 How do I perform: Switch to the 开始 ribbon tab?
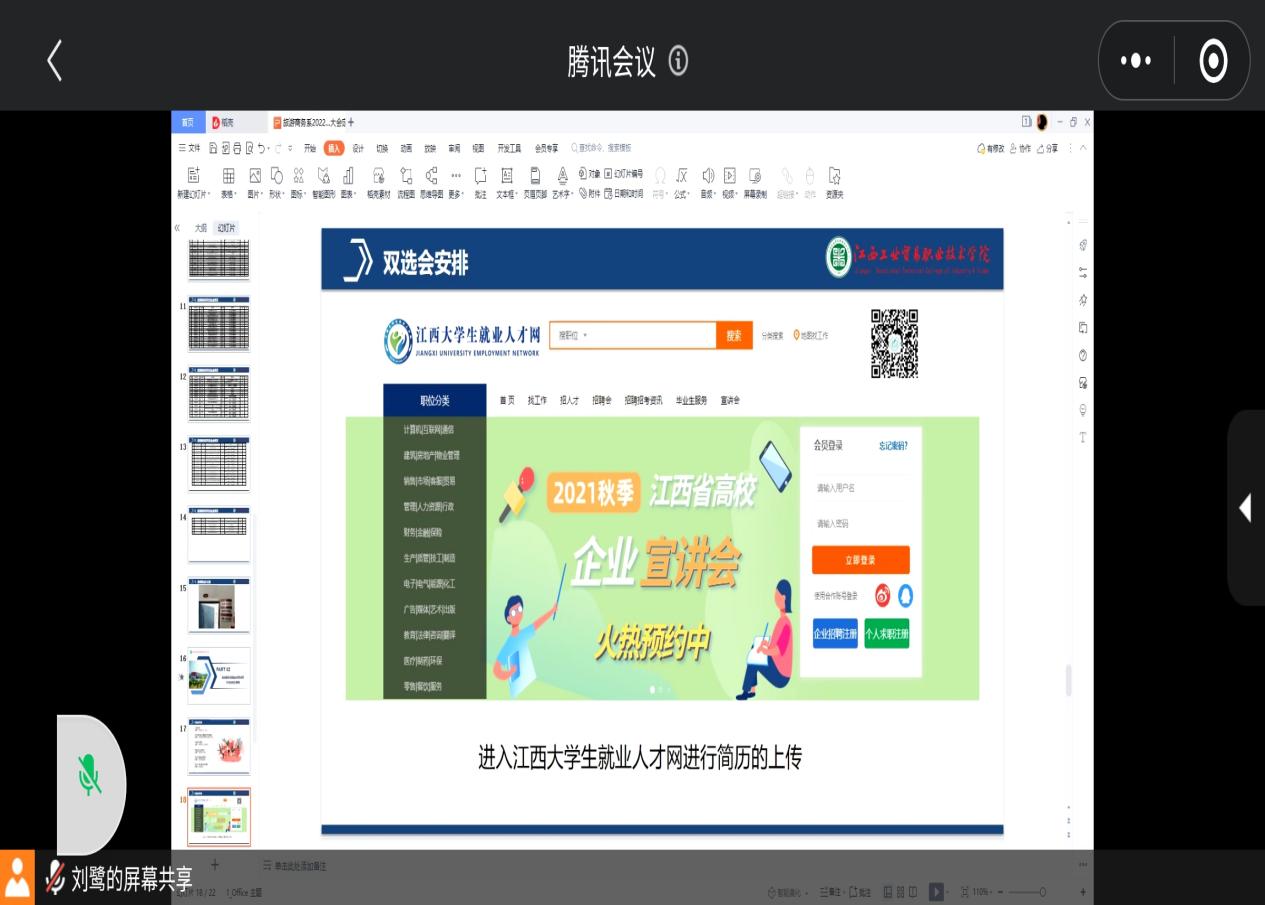coord(310,148)
